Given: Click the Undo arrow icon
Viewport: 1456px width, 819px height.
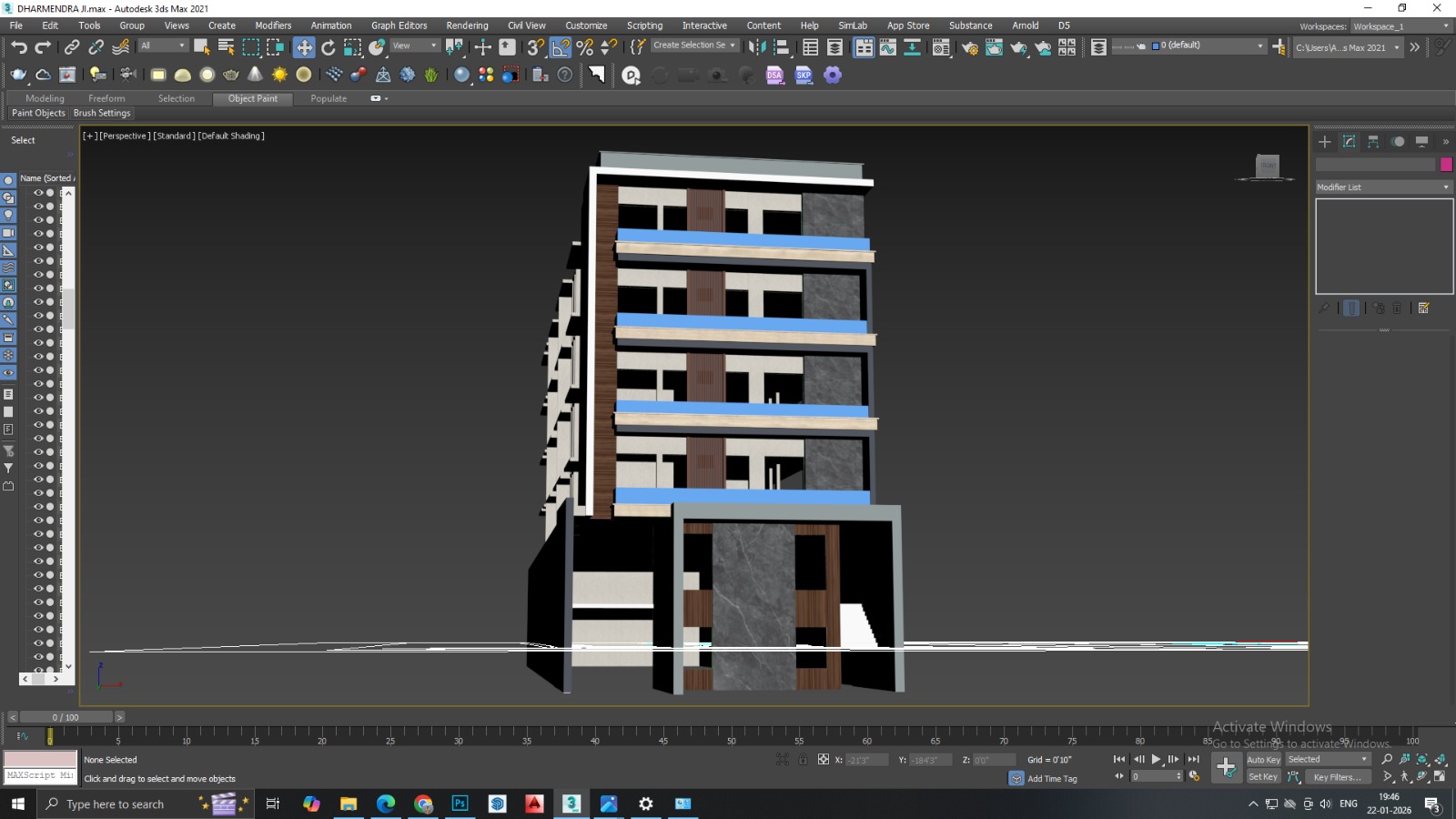Looking at the screenshot, I should click(19, 47).
